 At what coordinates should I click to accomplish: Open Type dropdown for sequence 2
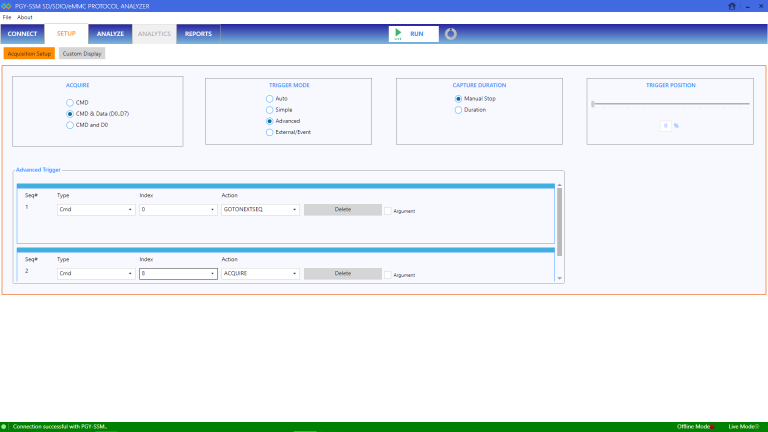tap(96, 274)
